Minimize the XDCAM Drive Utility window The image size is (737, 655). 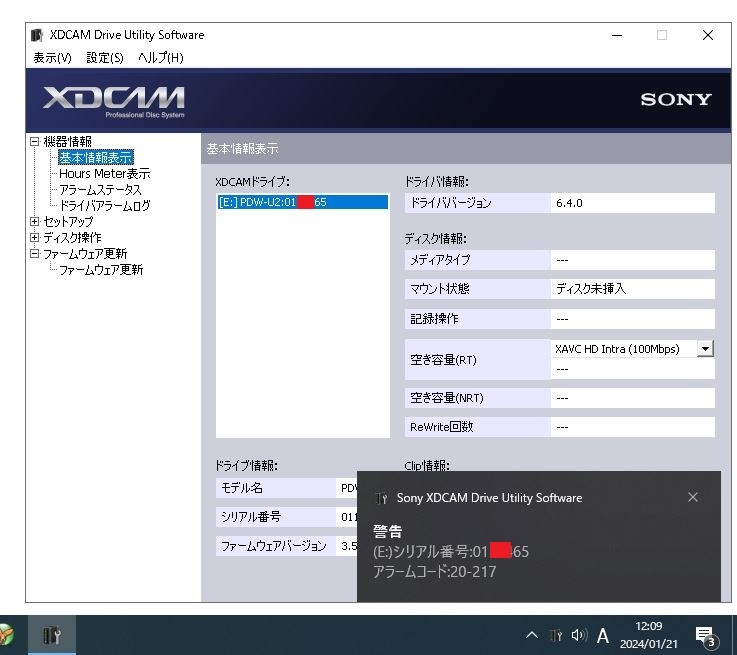pos(617,35)
